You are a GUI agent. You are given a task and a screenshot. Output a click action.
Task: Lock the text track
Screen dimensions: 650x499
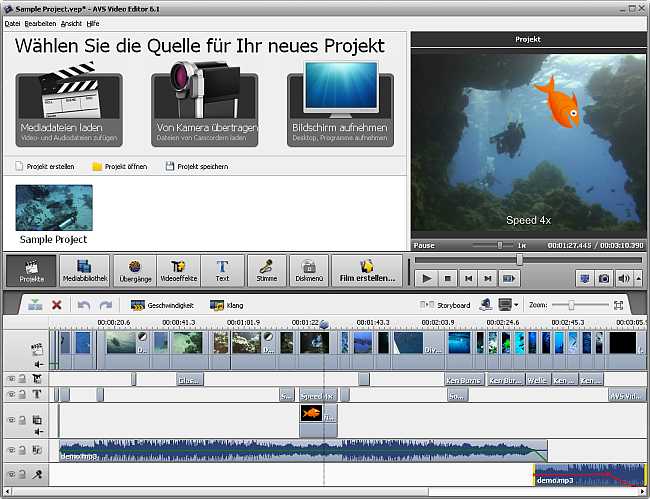(x=22, y=394)
